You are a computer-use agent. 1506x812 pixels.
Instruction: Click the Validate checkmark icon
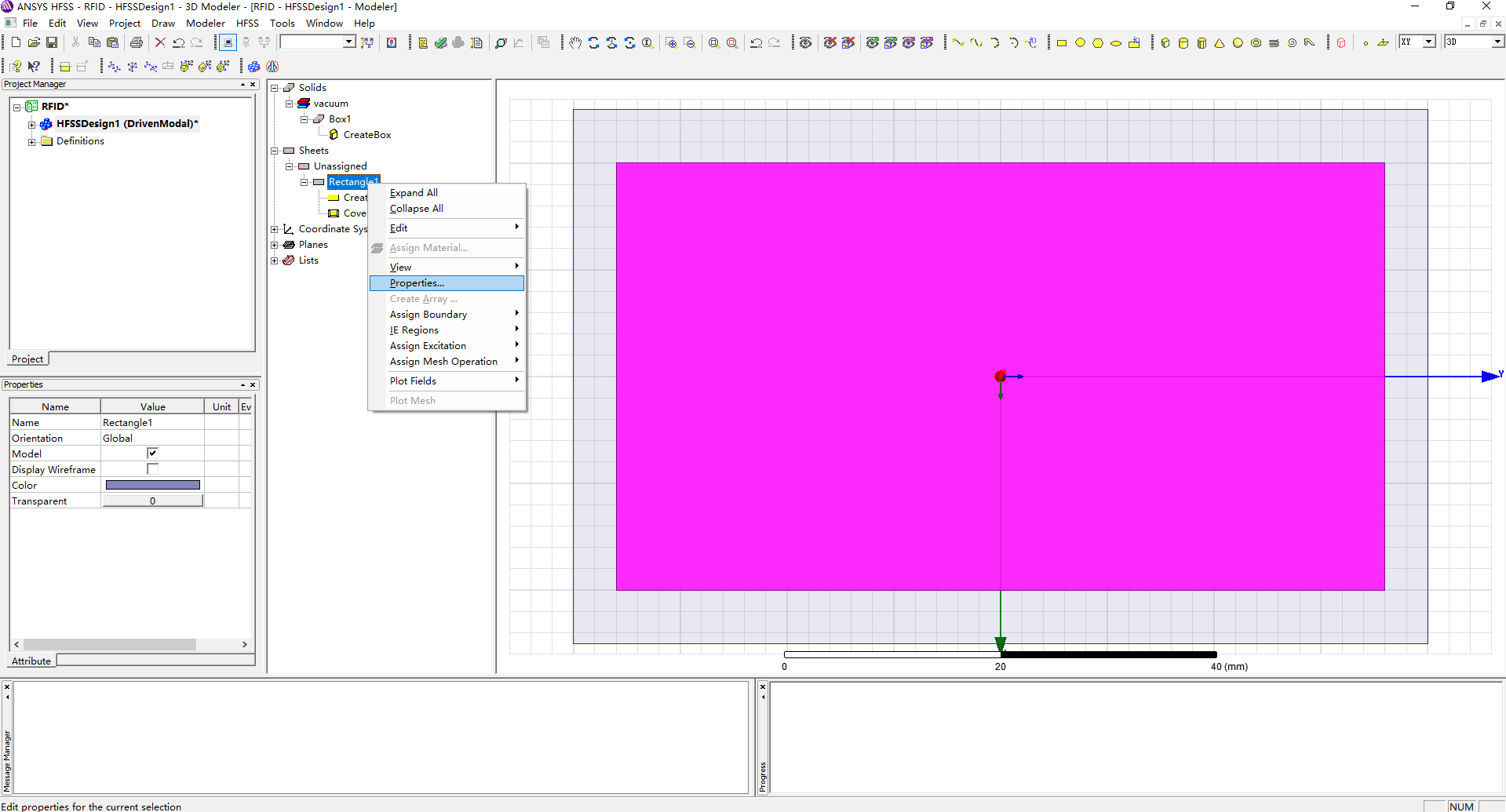click(441, 43)
